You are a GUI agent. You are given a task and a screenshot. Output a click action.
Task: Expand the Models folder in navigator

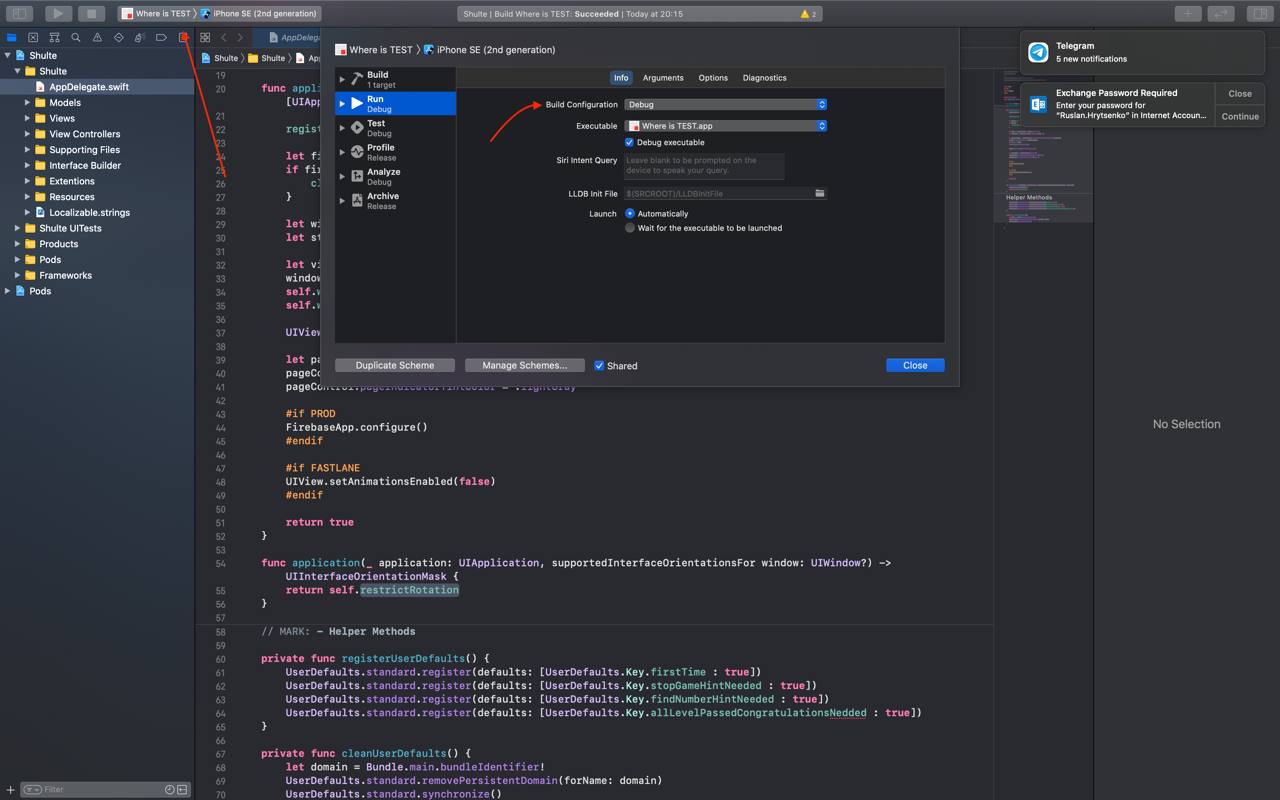28,103
